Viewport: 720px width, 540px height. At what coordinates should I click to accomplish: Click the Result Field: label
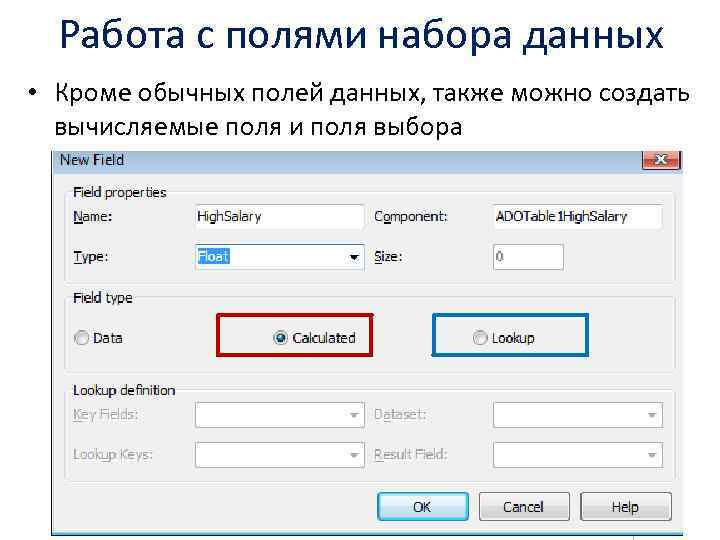pyautogui.click(x=411, y=455)
